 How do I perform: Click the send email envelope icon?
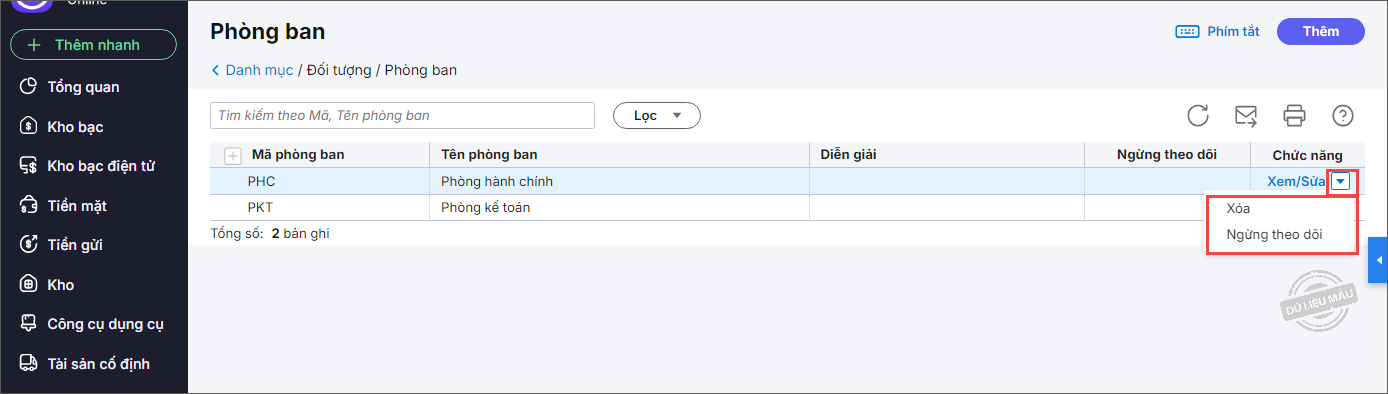pyautogui.click(x=1246, y=116)
